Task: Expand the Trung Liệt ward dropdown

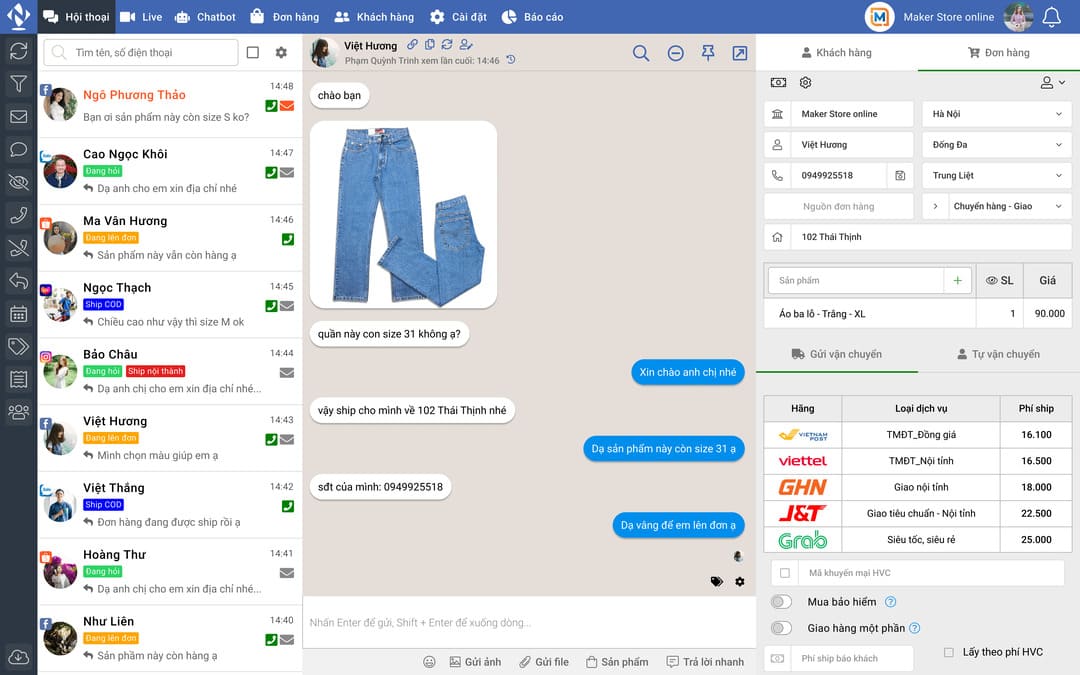Action: click(996, 175)
